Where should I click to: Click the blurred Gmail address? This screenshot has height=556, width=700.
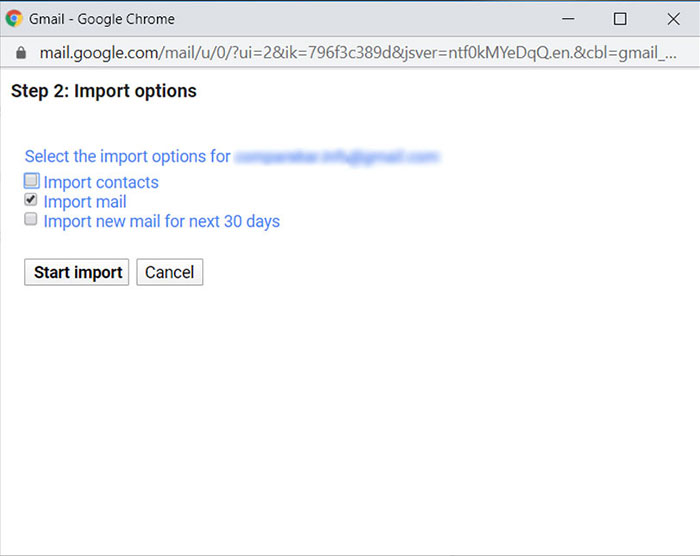336,157
